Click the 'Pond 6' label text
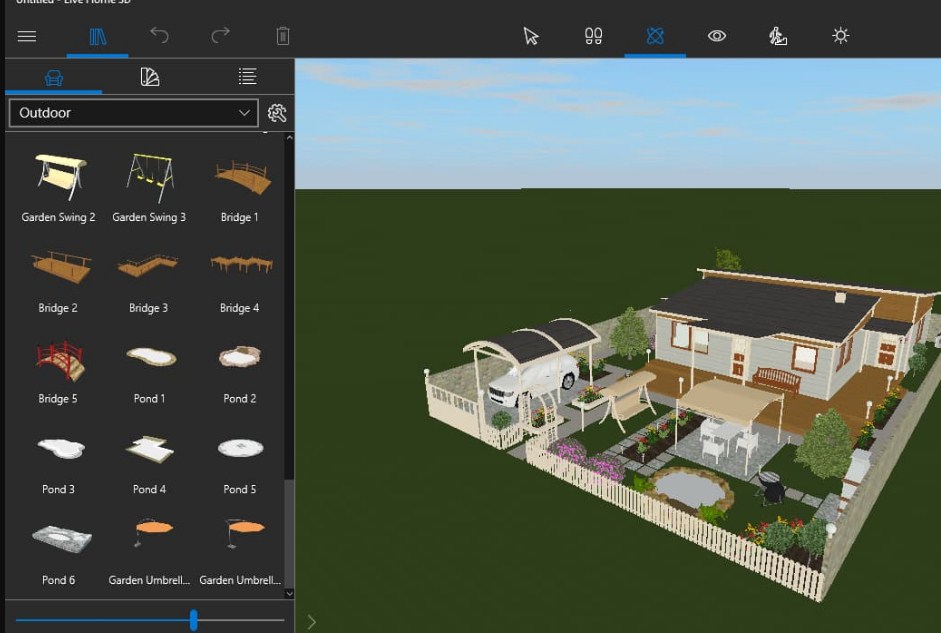941x633 pixels. click(59, 580)
